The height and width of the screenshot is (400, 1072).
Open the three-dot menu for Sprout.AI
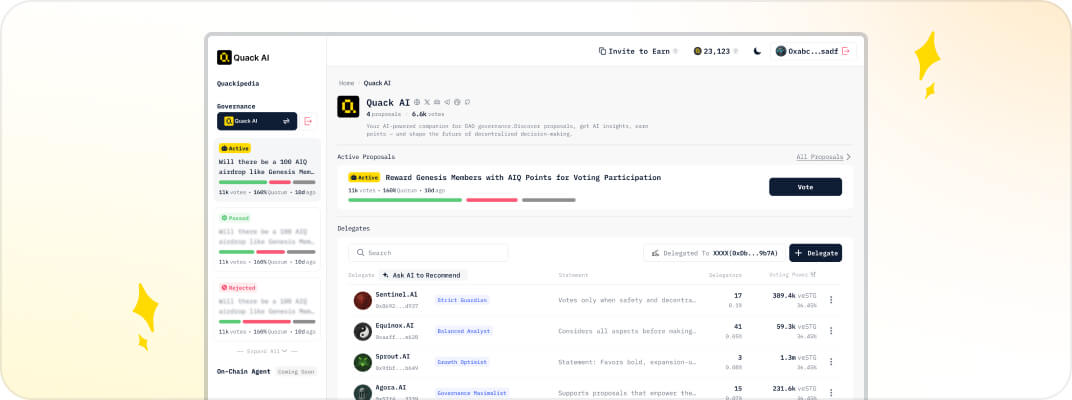point(830,362)
